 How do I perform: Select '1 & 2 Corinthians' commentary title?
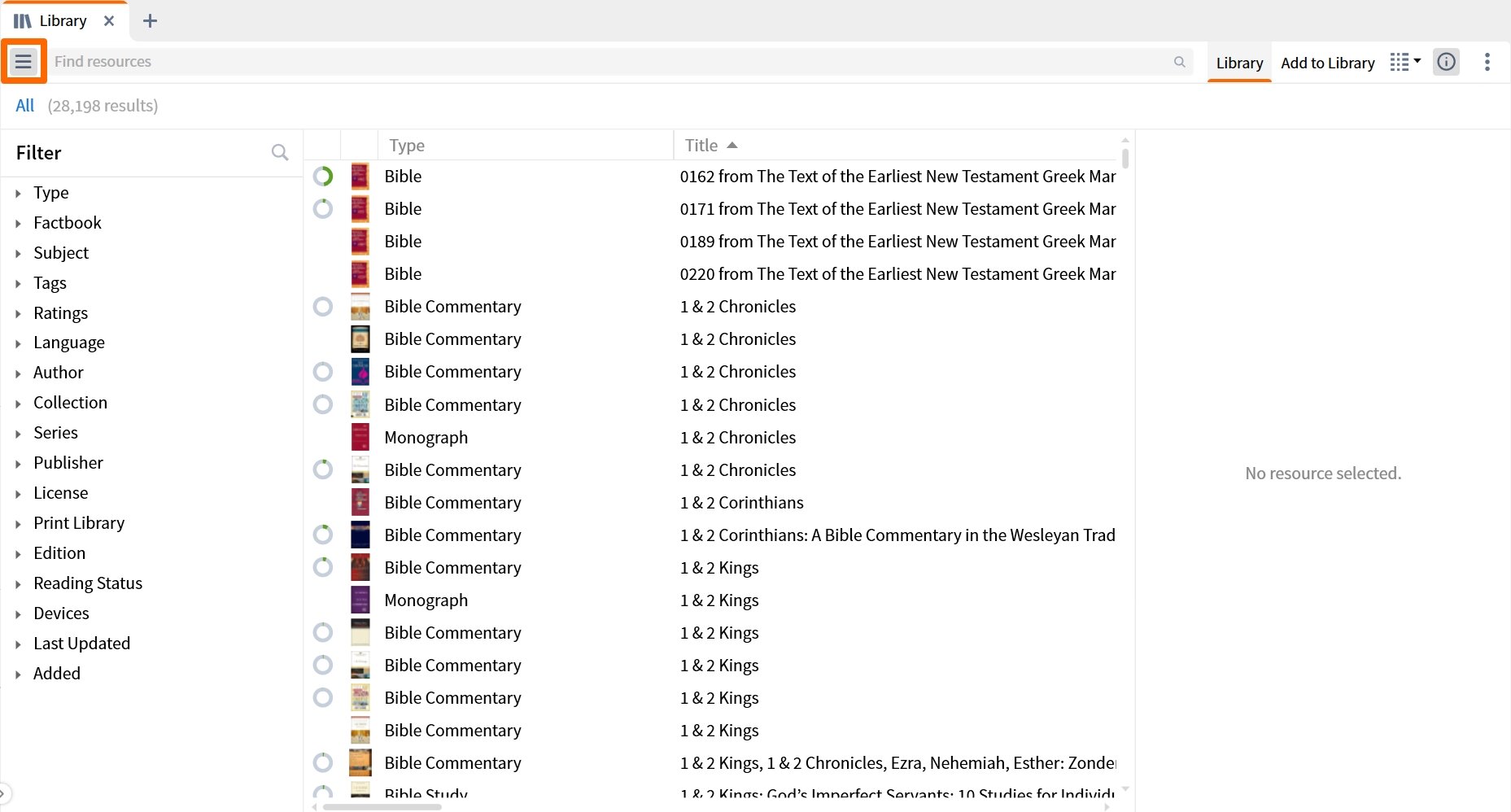tap(741, 503)
